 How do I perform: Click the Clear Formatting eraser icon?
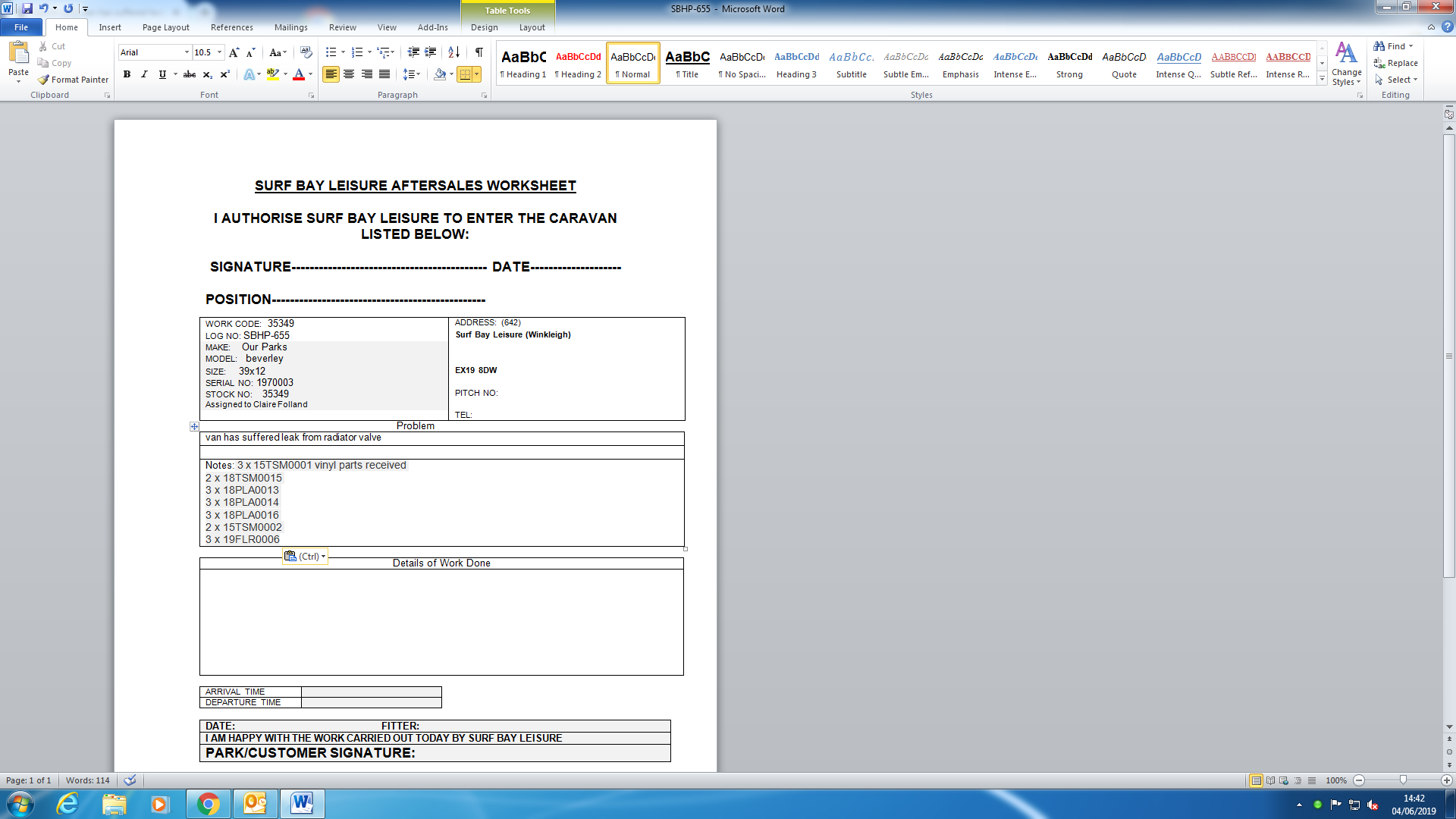click(x=306, y=52)
